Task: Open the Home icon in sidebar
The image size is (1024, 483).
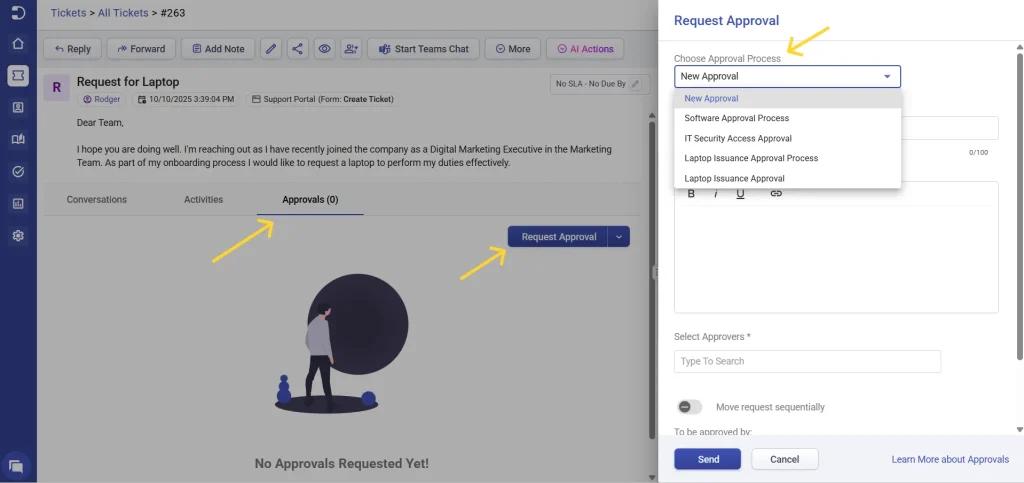Action: tap(17, 44)
